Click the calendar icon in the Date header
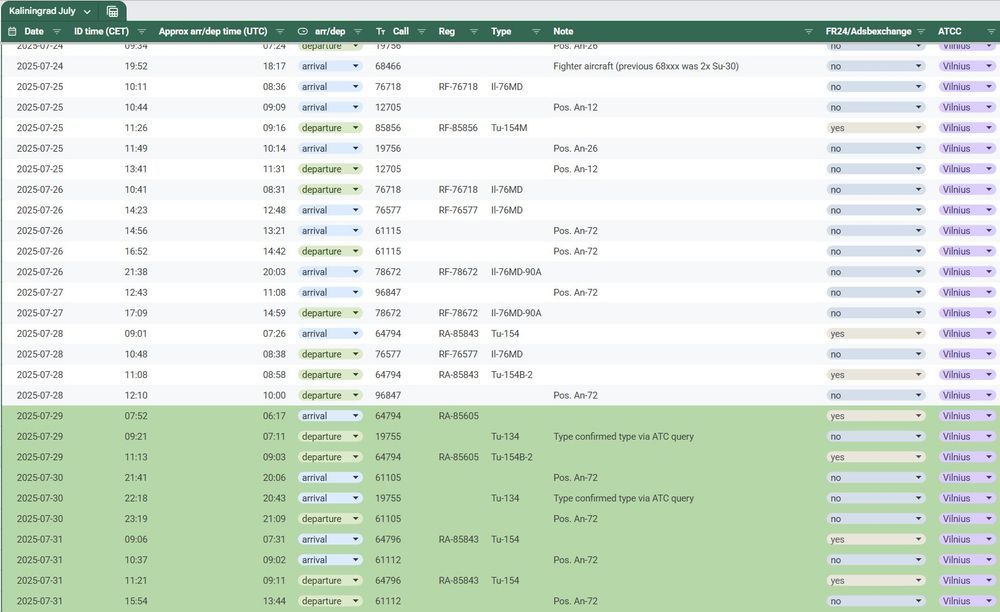 pos(11,31)
